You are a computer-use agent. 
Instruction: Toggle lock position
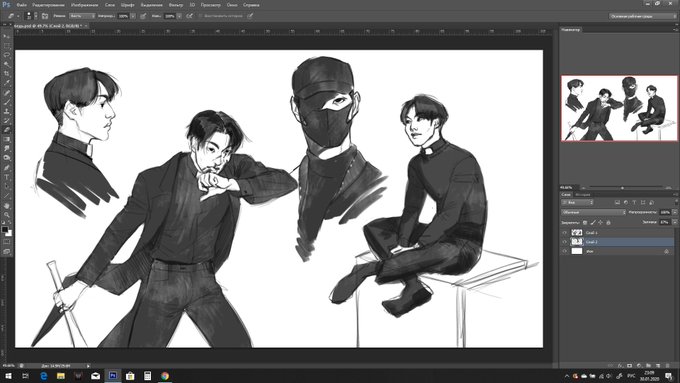tap(600, 223)
